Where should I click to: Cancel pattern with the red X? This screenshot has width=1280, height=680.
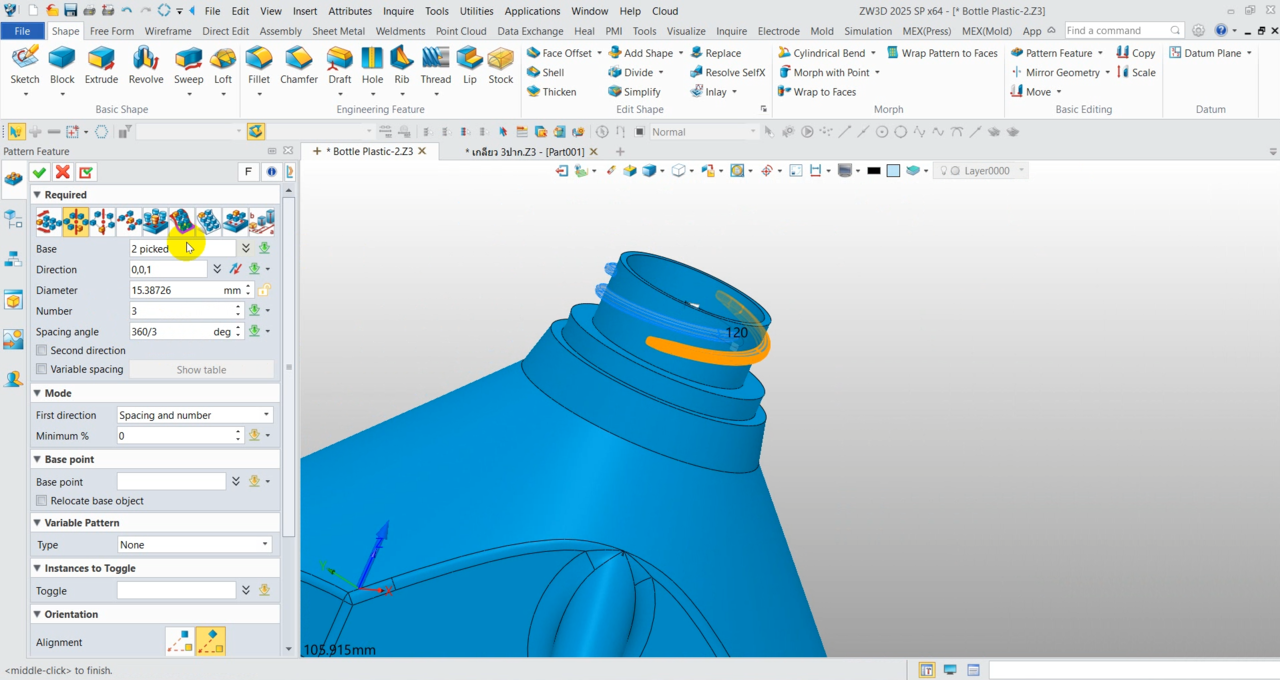pyautogui.click(x=63, y=173)
